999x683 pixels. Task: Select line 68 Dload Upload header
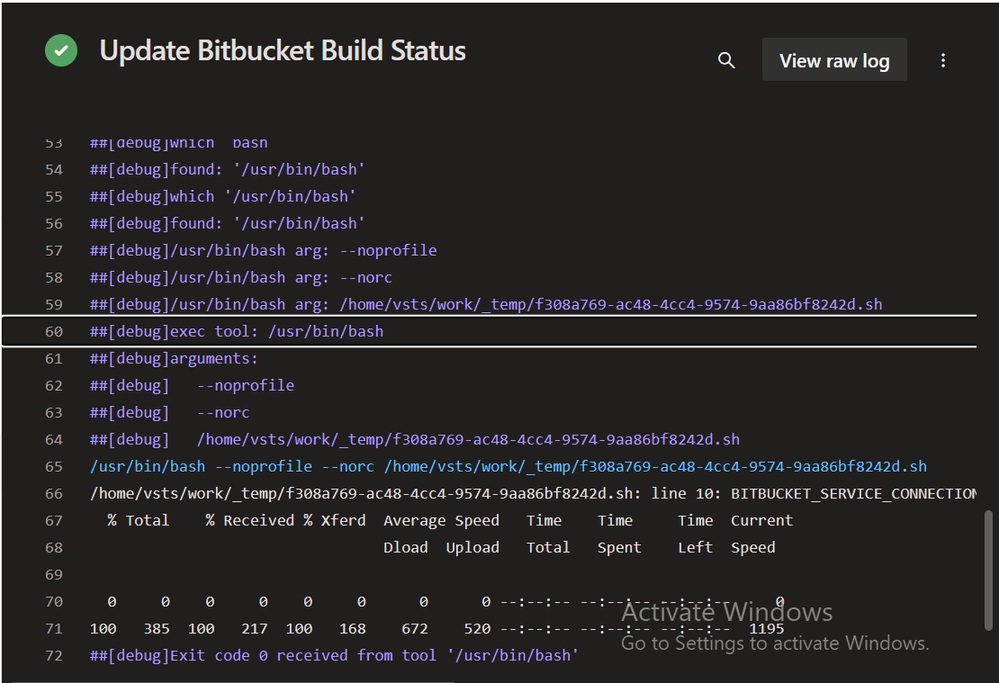coord(579,548)
